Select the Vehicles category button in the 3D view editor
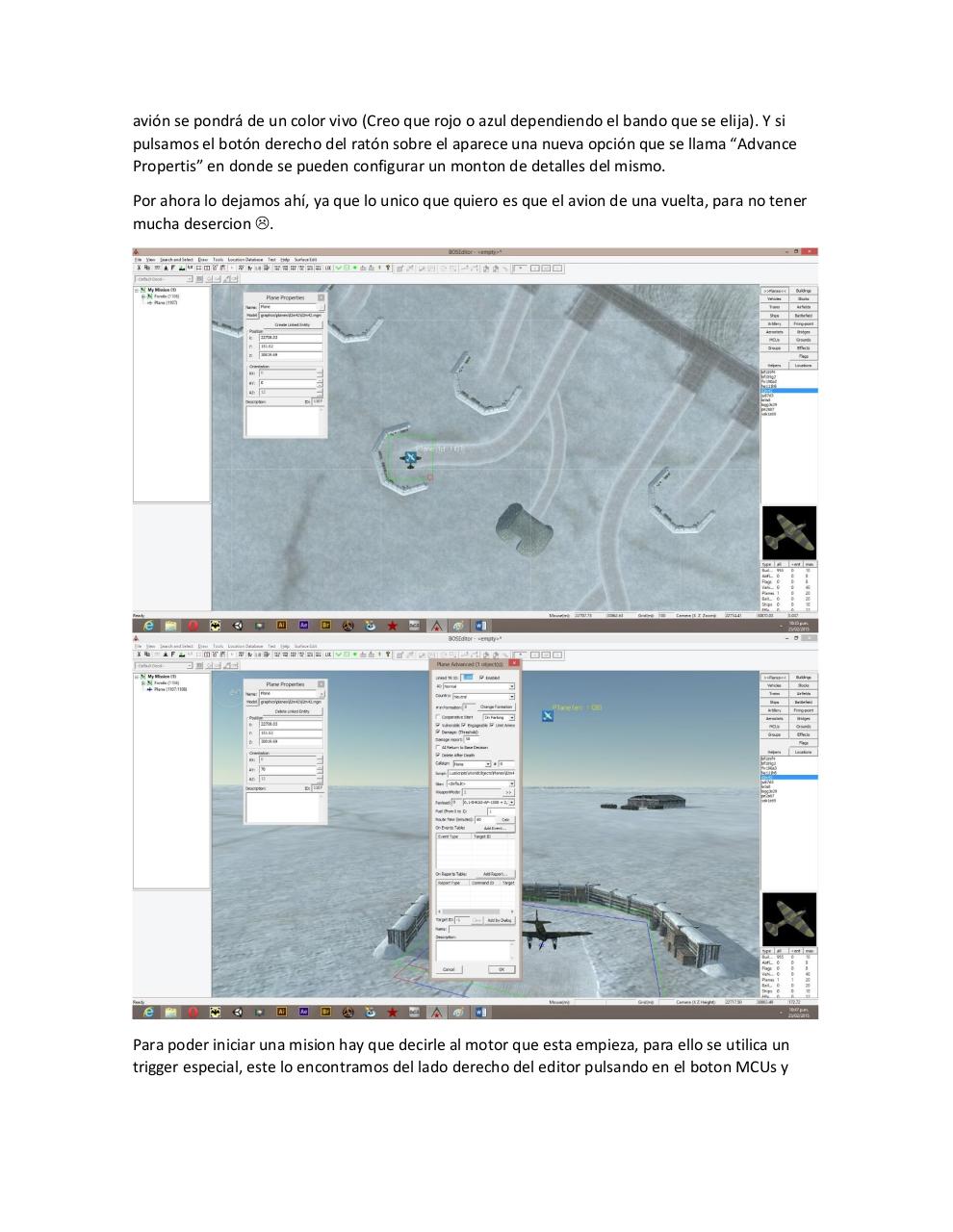The height and width of the screenshot is (1232, 953). pos(775,685)
